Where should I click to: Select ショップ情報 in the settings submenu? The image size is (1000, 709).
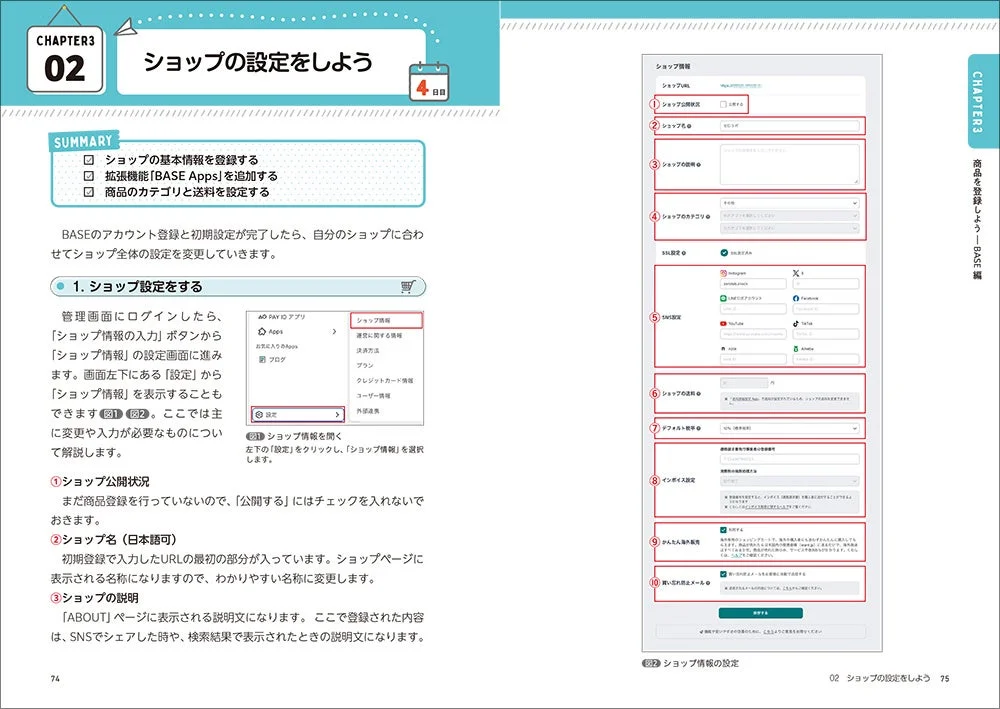(x=386, y=320)
